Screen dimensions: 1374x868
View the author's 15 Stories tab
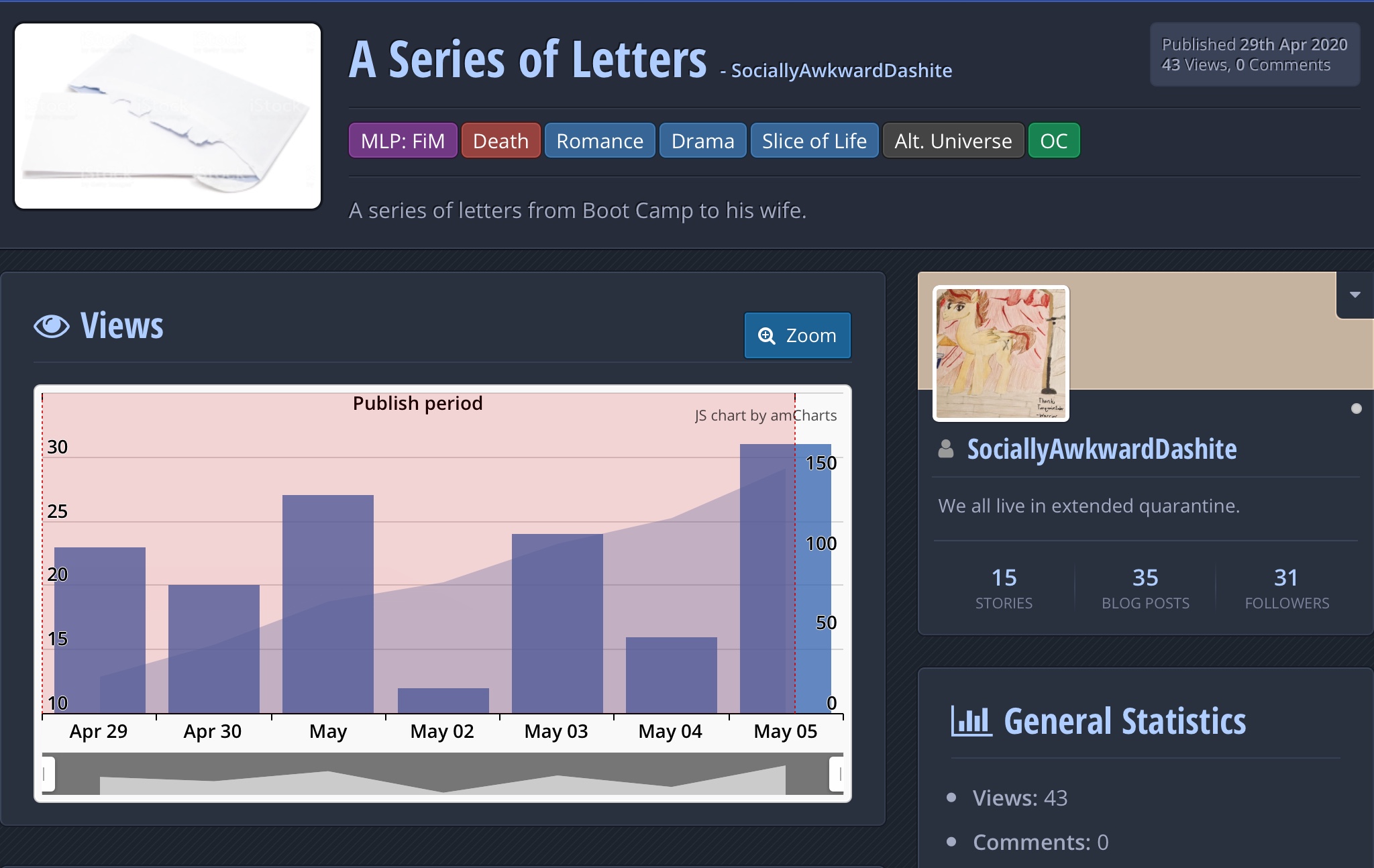coord(1004,587)
